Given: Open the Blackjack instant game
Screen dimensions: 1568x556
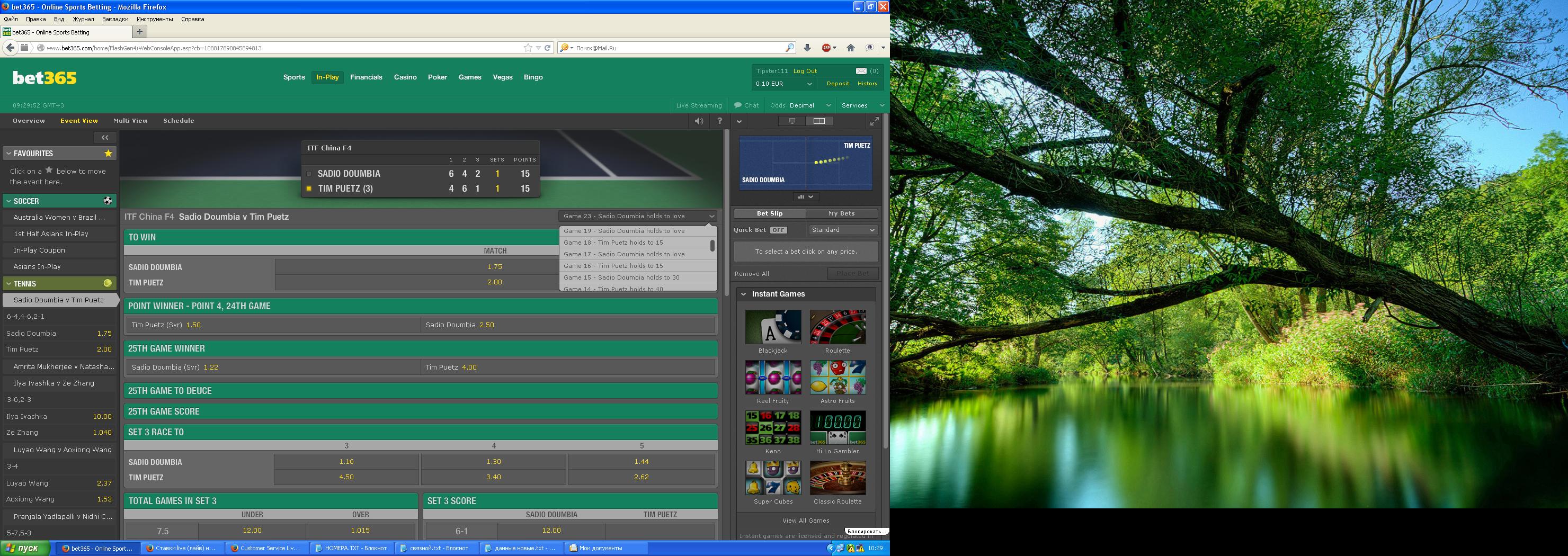Looking at the screenshot, I should point(773,327).
